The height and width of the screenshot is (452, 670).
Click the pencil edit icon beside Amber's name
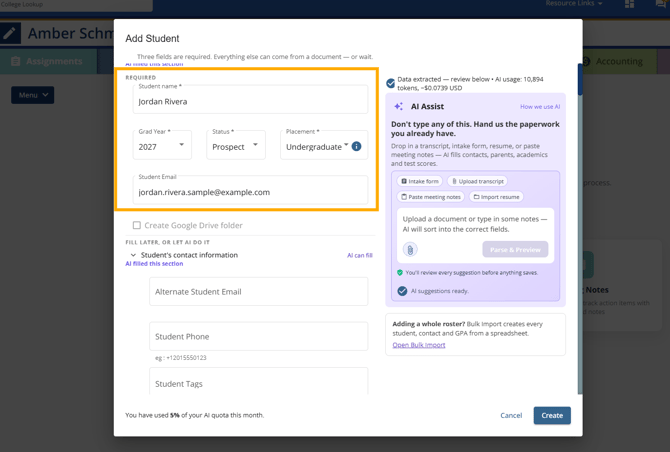point(9,33)
